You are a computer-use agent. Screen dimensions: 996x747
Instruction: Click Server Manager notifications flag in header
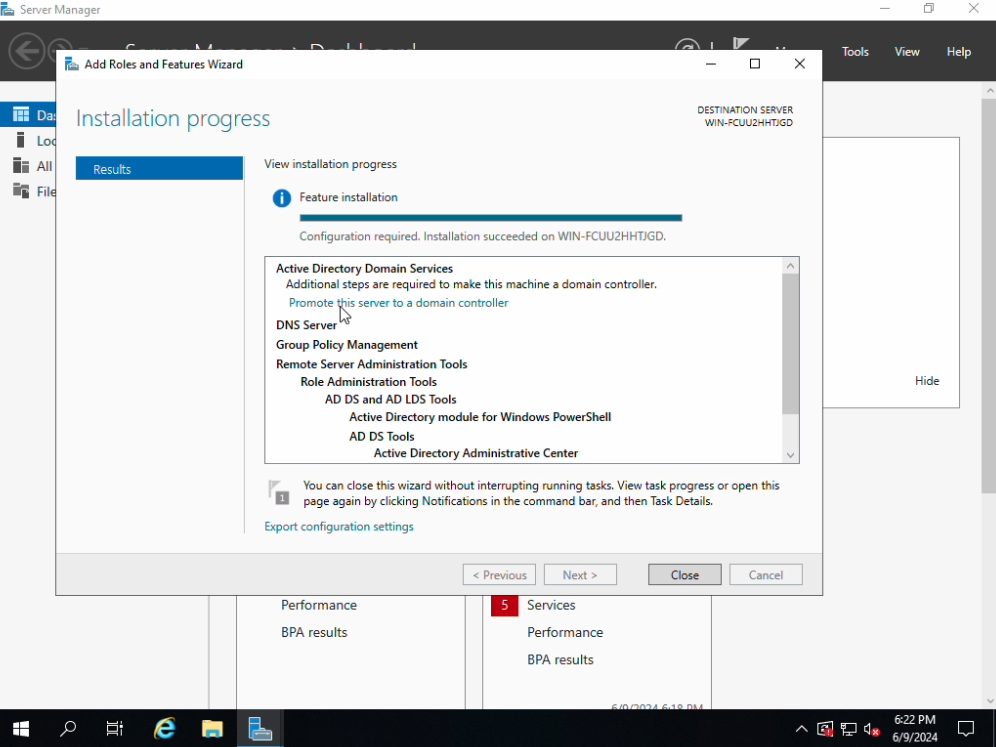tap(739, 43)
